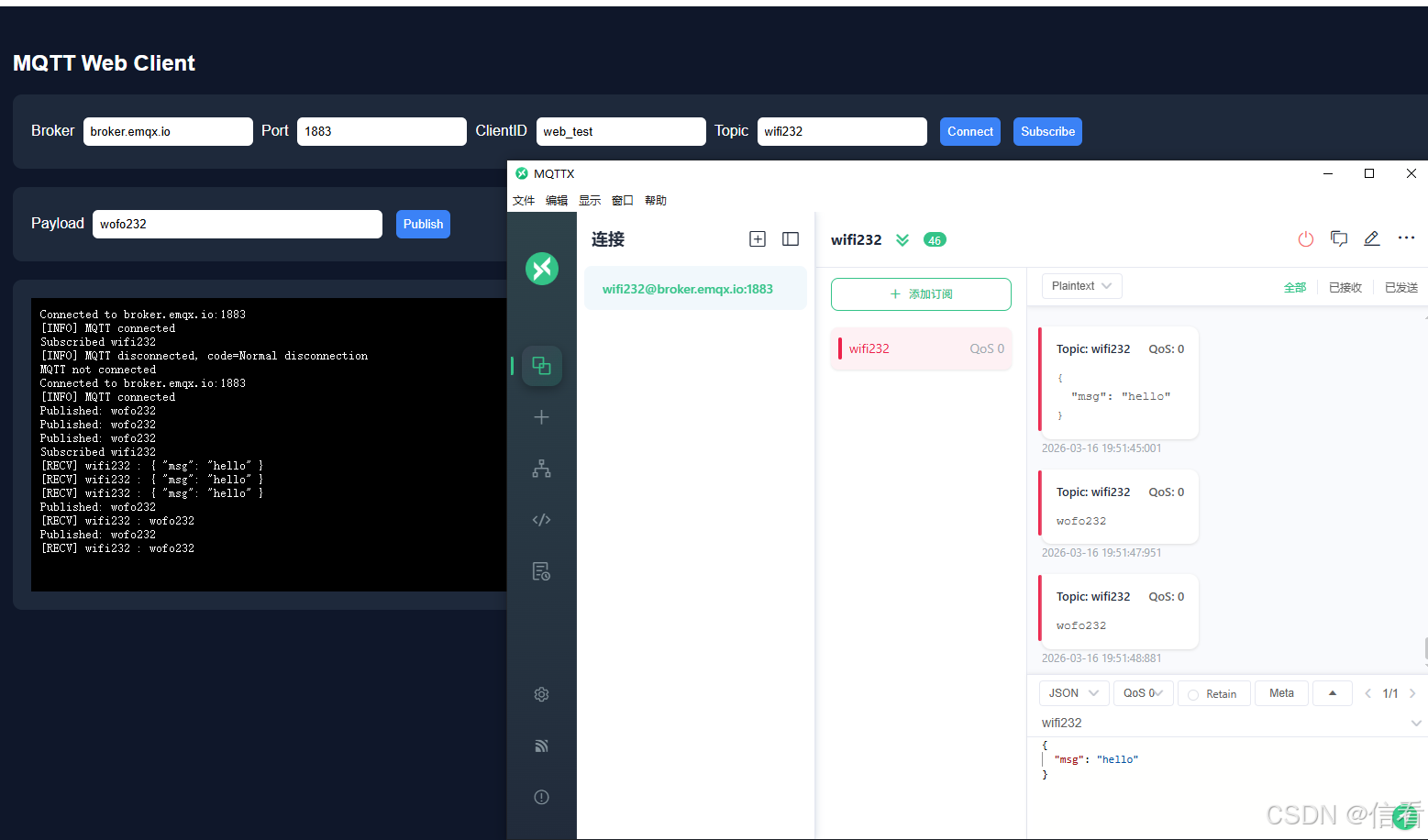The width and height of the screenshot is (1428, 840).
Task: Click the "MQTT not connected" log line
Action: (x=98, y=370)
